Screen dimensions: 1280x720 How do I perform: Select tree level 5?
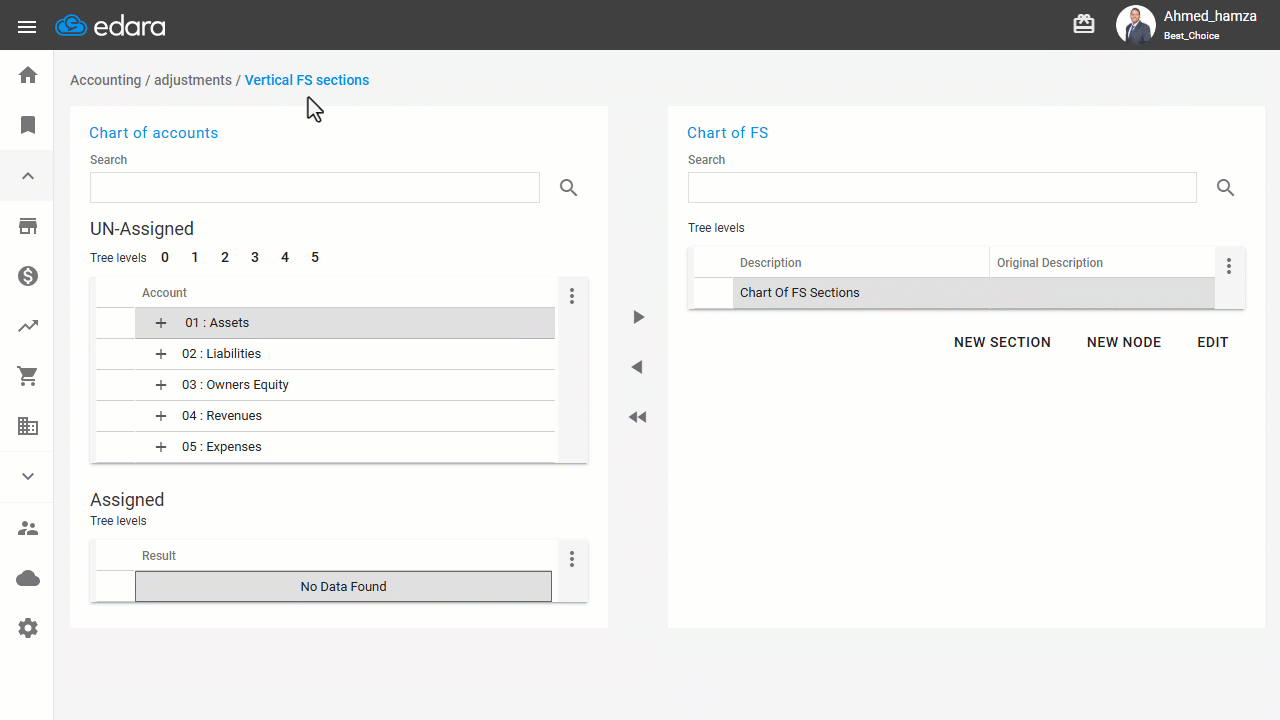click(315, 257)
